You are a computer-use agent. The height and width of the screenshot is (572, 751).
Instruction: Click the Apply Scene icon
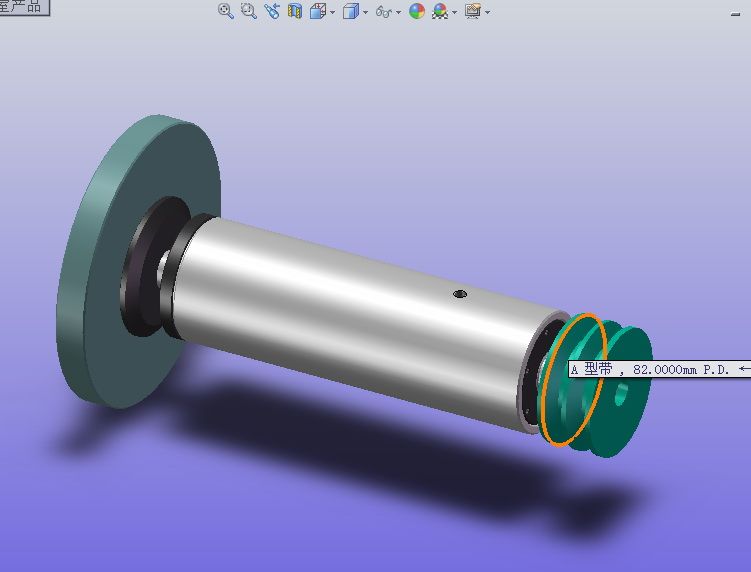point(440,11)
